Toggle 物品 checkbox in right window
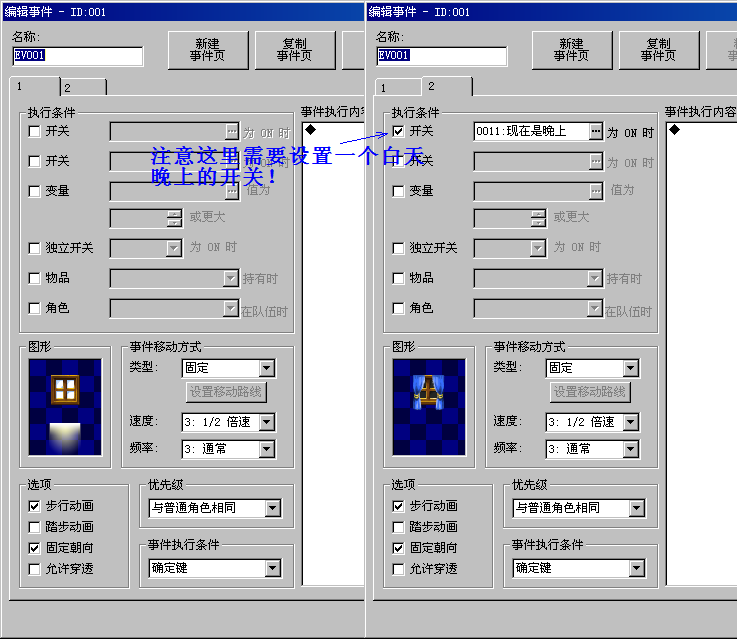Viewport: 737px width, 639px height. coord(398,278)
